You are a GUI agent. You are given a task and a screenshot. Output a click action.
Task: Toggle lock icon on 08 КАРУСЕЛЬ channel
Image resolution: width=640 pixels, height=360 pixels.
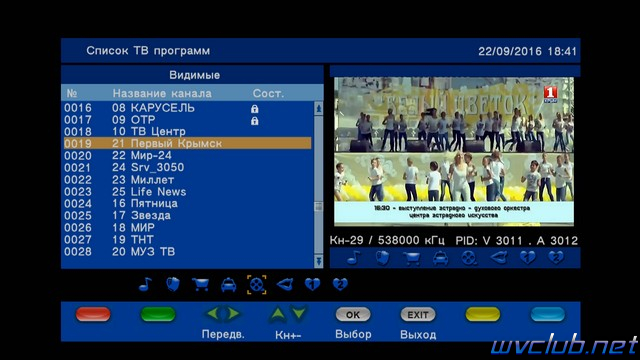(255, 109)
